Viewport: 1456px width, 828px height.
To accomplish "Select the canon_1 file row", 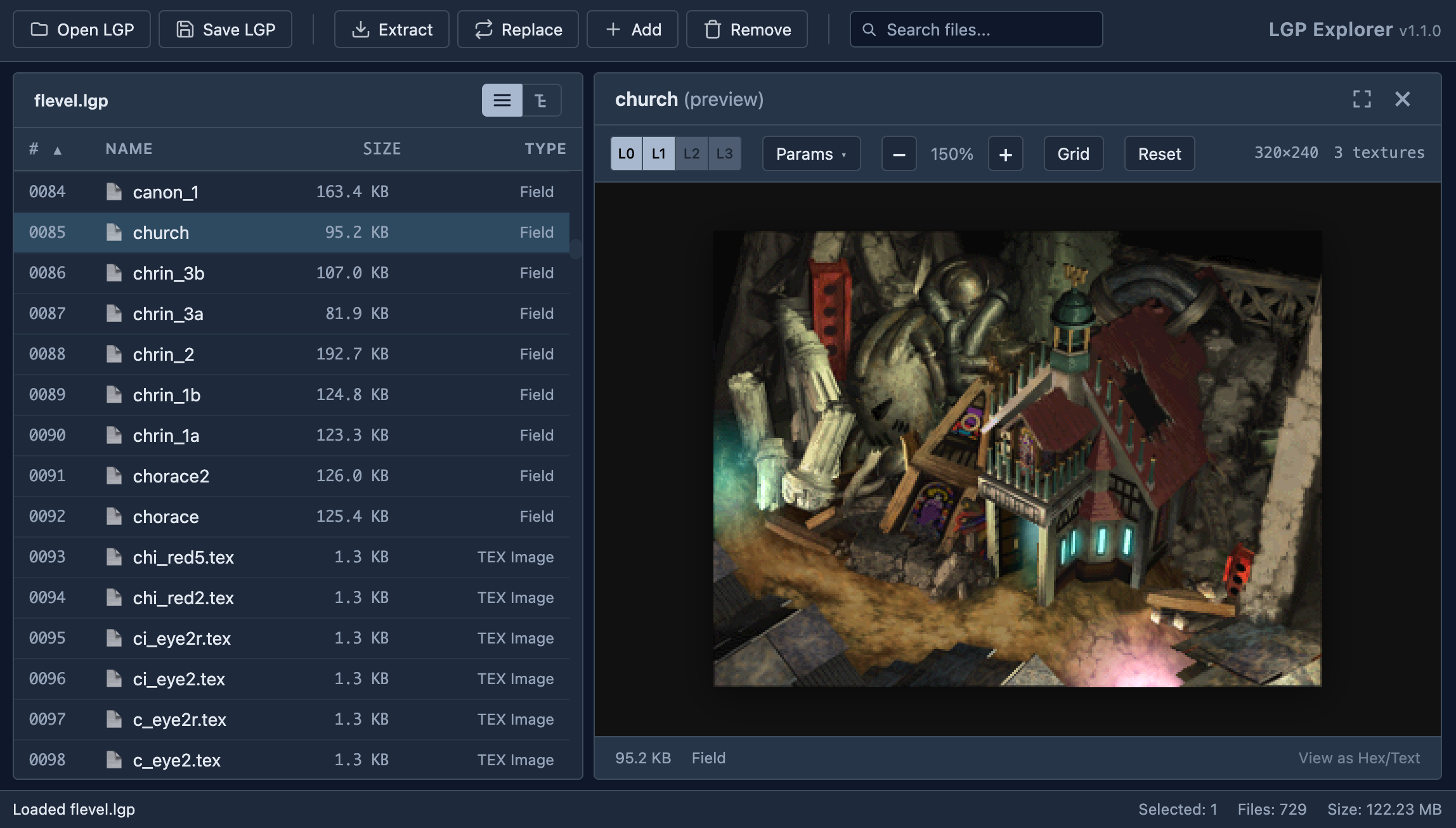I will tap(292, 191).
